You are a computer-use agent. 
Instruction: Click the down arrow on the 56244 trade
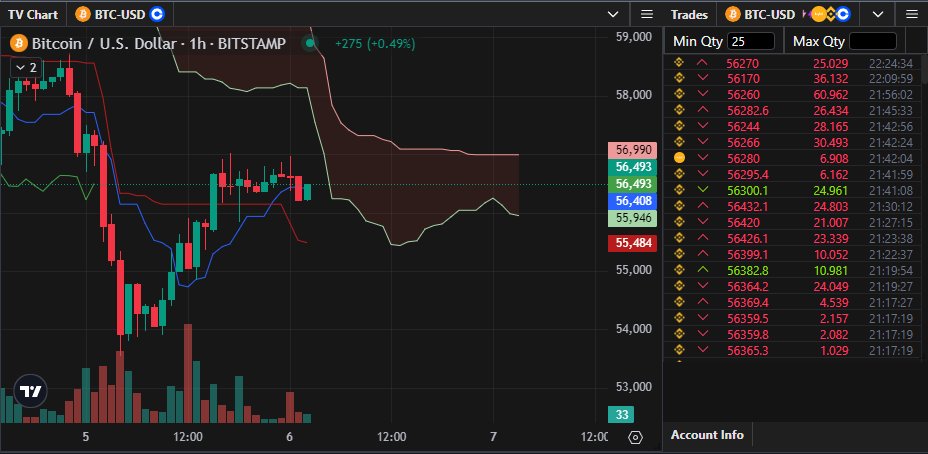(703, 126)
